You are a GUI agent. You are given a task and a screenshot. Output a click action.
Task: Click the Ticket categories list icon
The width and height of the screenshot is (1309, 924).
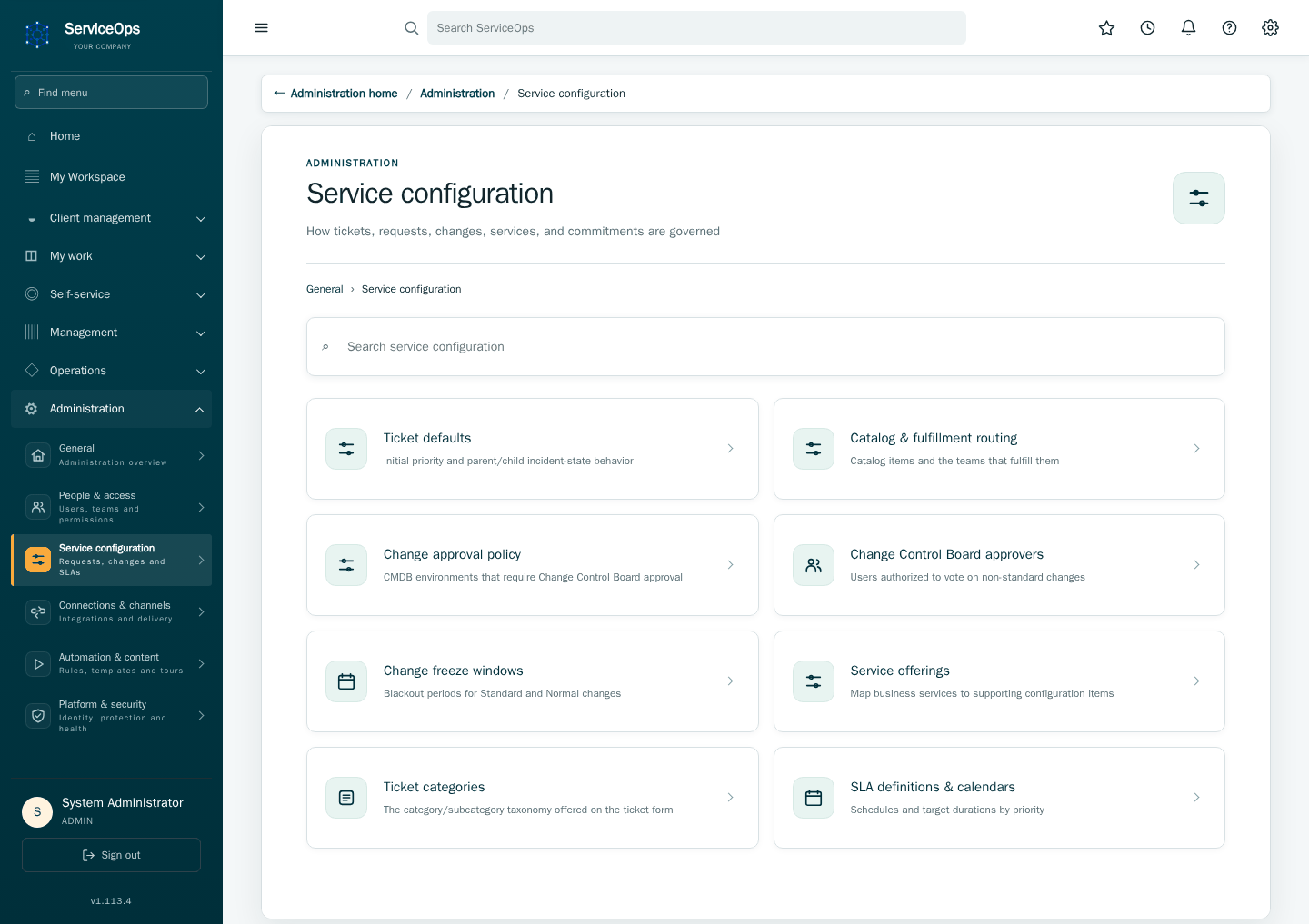(346, 798)
